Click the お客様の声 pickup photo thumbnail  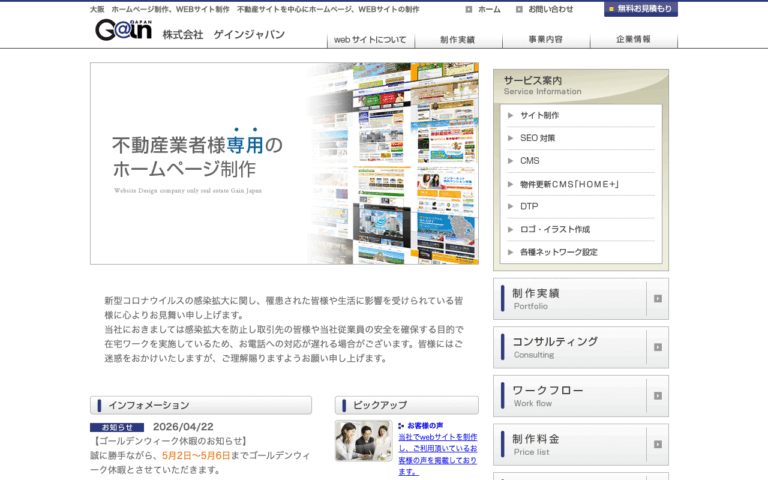coord(363,440)
